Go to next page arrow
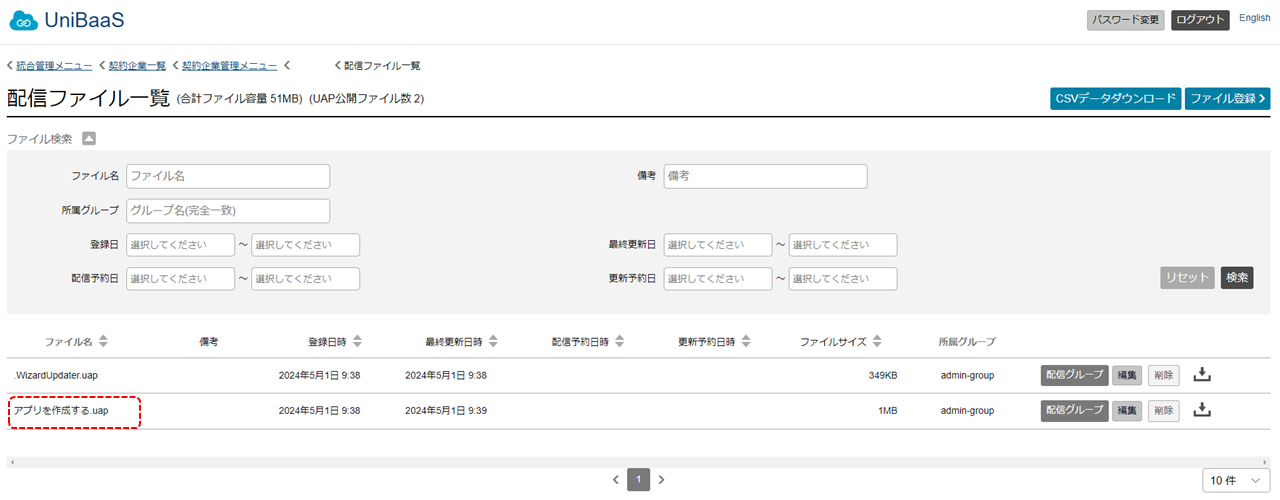This screenshot has width=1280, height=500. [x=661, y=480]
